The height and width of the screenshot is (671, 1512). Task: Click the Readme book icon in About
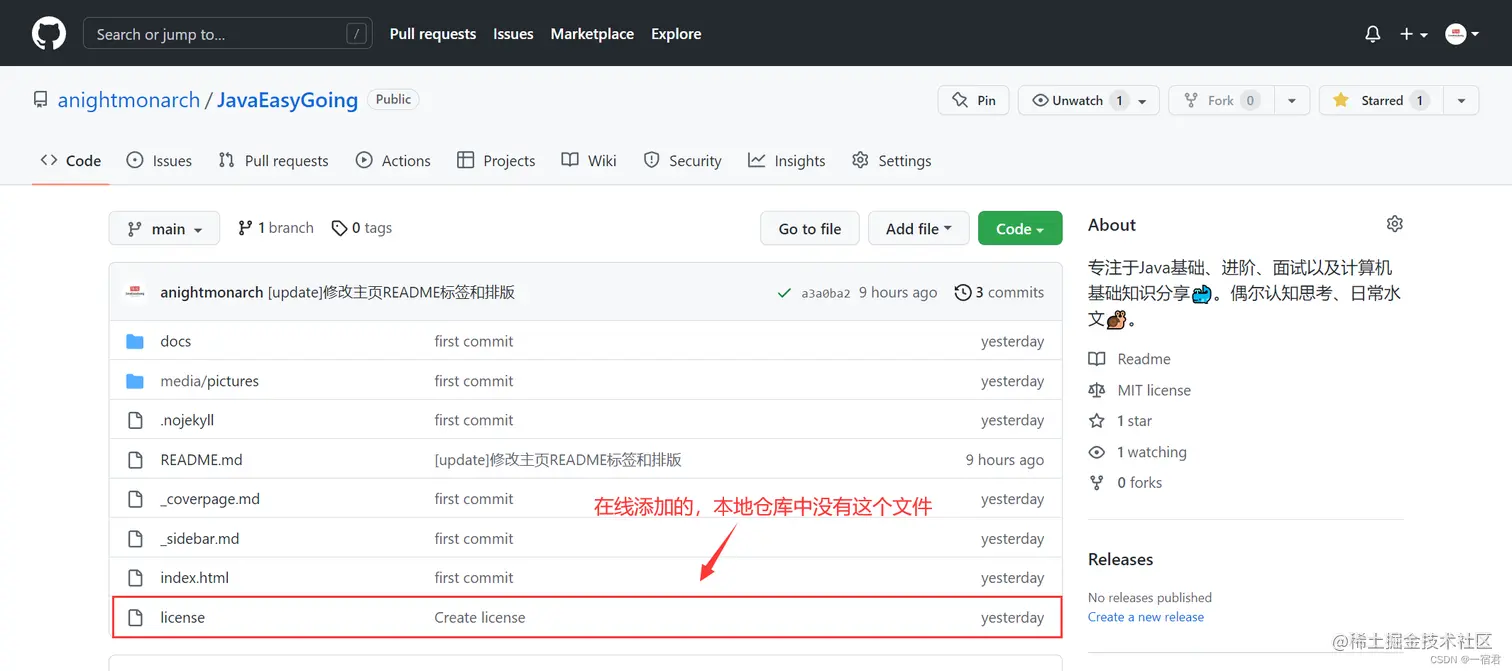(1097, 359)
